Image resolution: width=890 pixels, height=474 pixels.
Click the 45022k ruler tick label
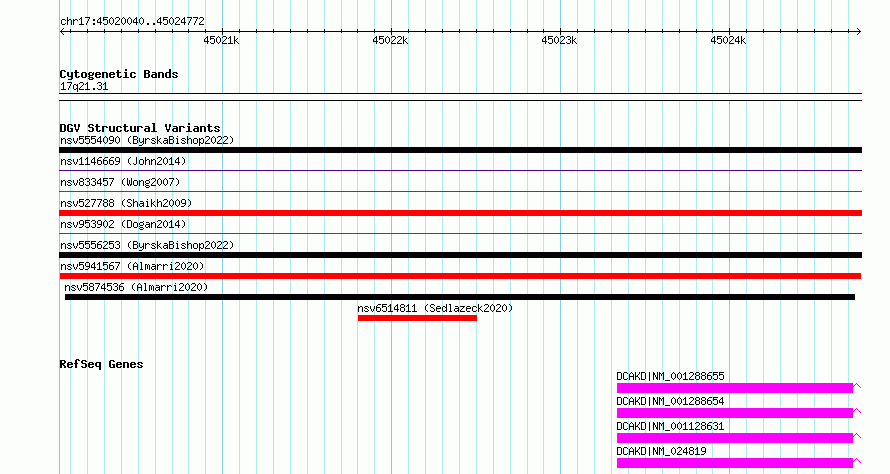click(x=390, y=40)
